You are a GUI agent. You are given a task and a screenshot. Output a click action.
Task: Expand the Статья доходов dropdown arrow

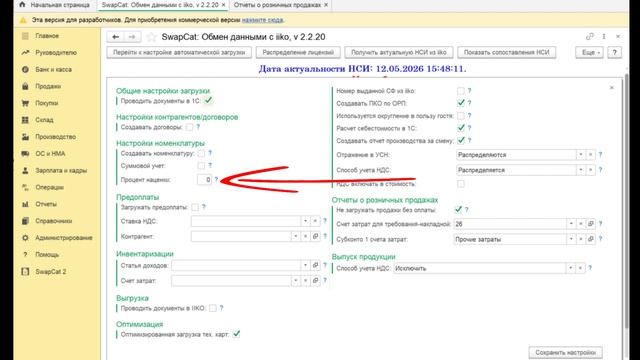click(305, 265)
